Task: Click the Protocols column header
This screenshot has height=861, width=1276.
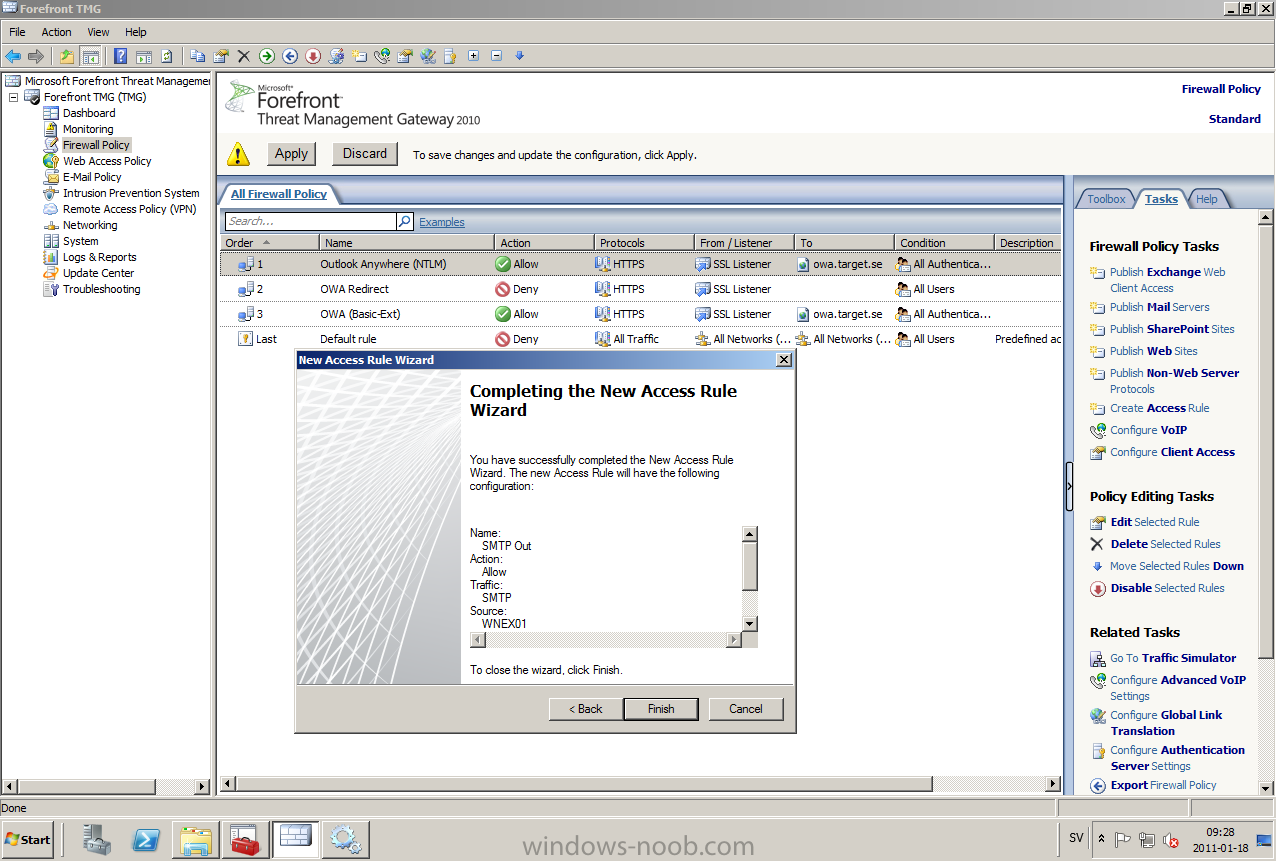Action: (x=644, y=243)
